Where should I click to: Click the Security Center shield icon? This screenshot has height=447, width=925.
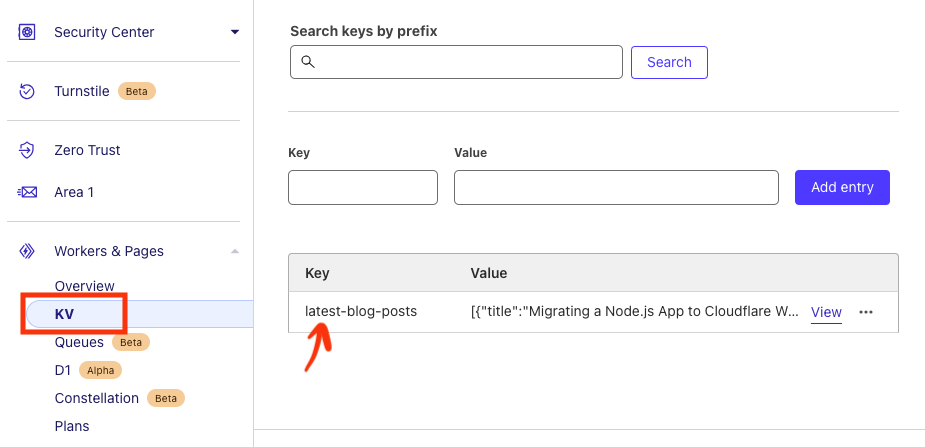27,32
